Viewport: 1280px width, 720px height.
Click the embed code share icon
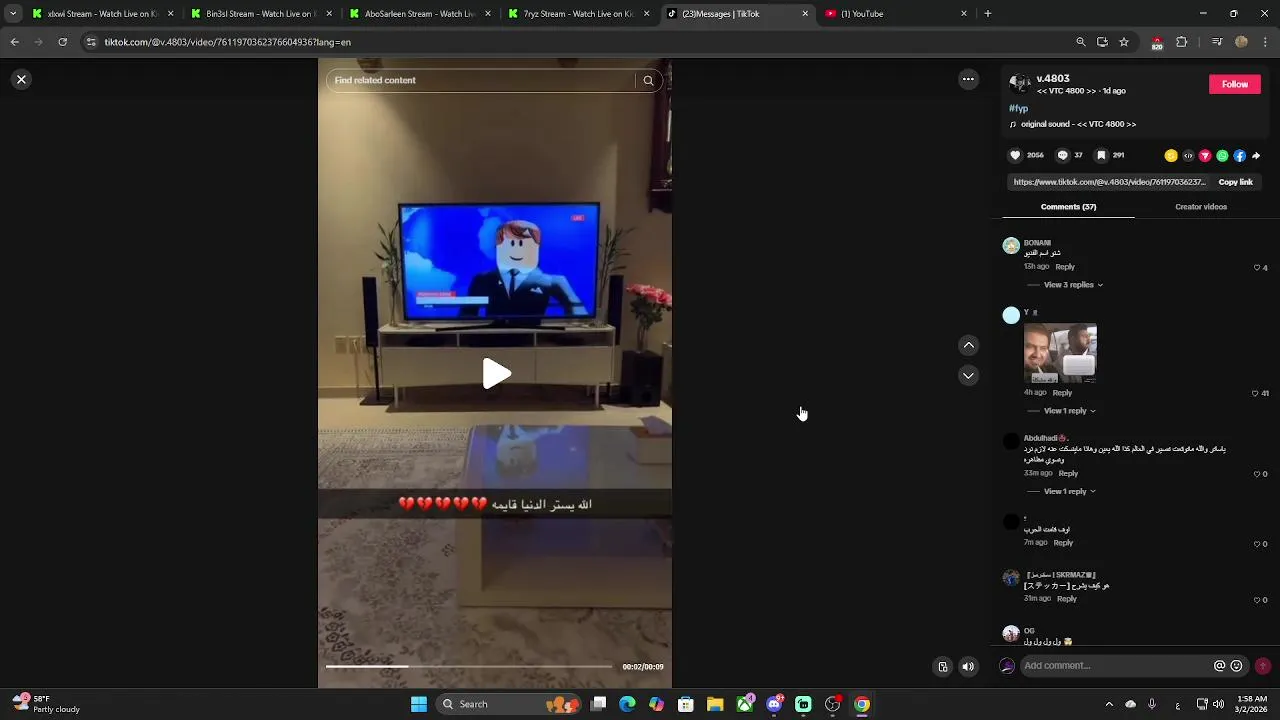(x=1188, y=156)
